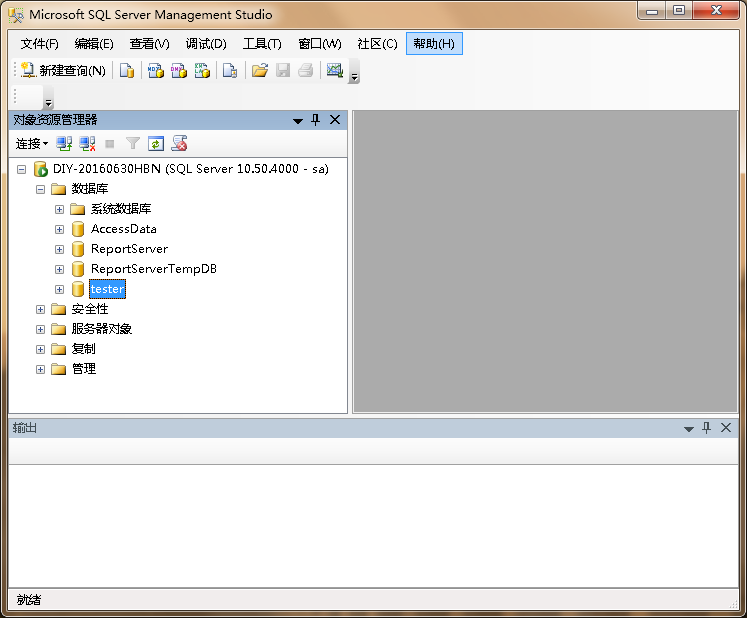Expand the tester database node
This screenshot has width=747, height=618.
click(59, 289)
